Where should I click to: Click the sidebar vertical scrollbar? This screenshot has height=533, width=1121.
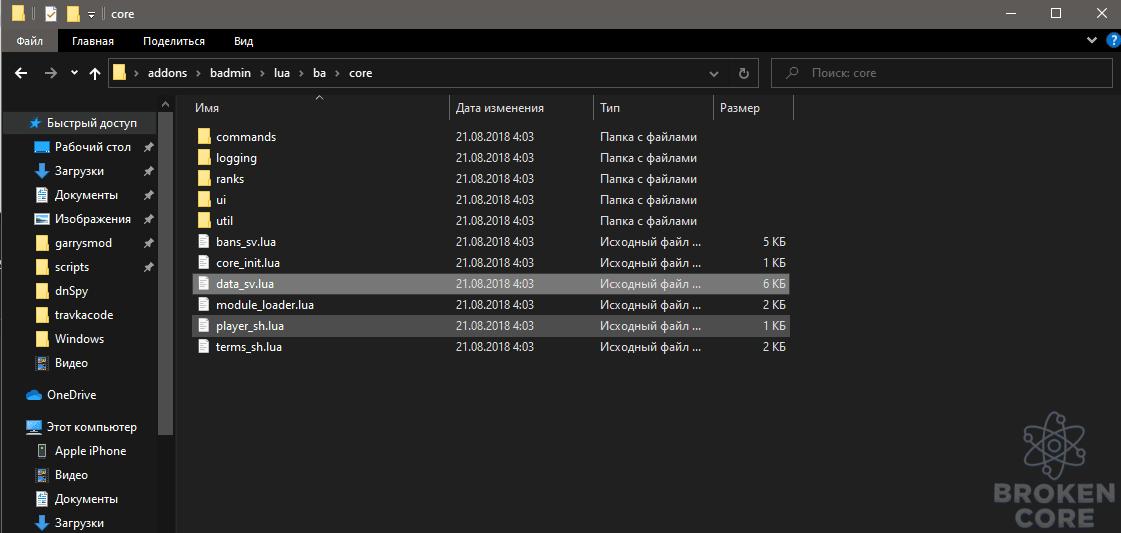click(165, 272)
